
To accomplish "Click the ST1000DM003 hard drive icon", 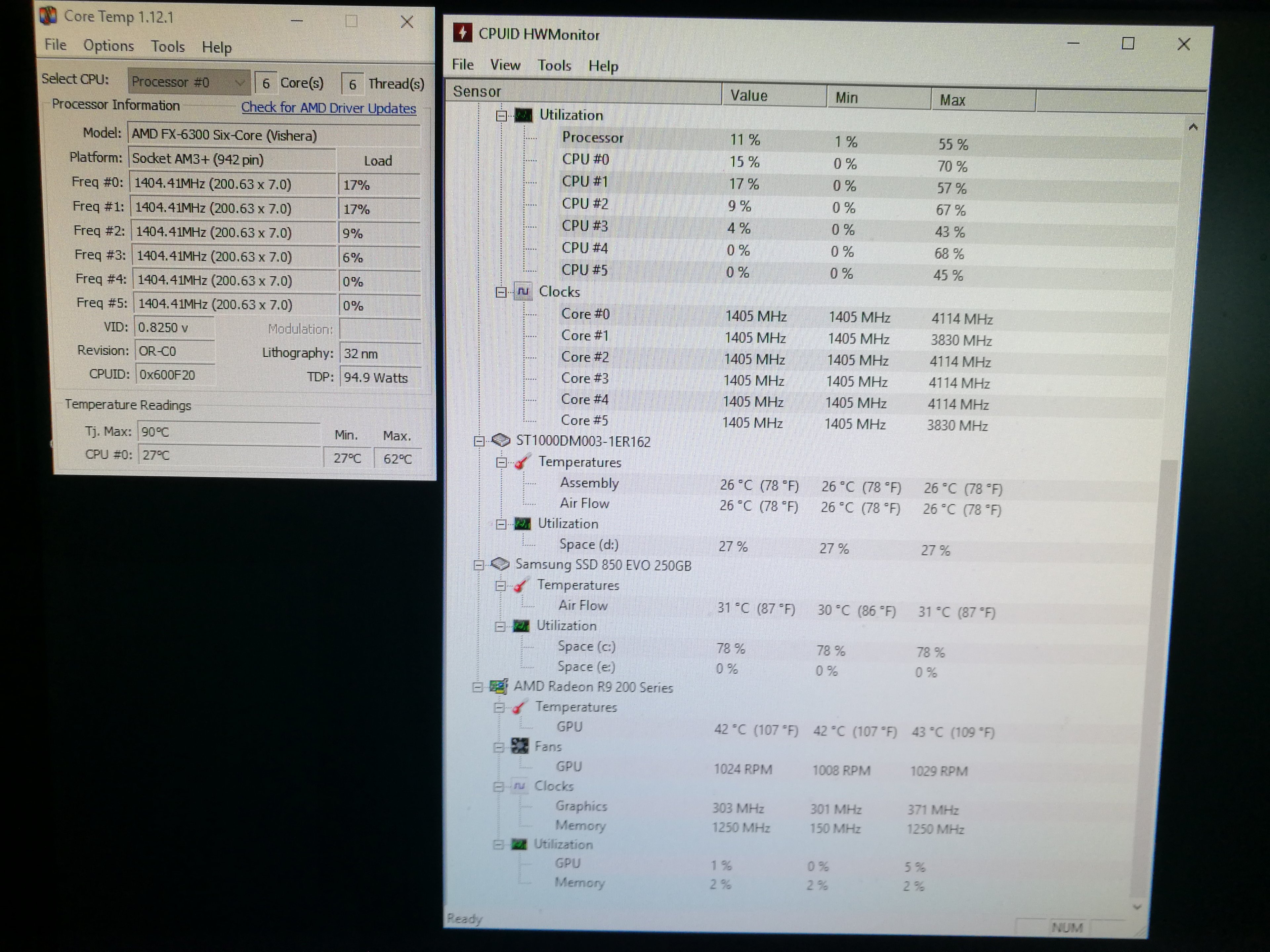I will coord(501,440).
